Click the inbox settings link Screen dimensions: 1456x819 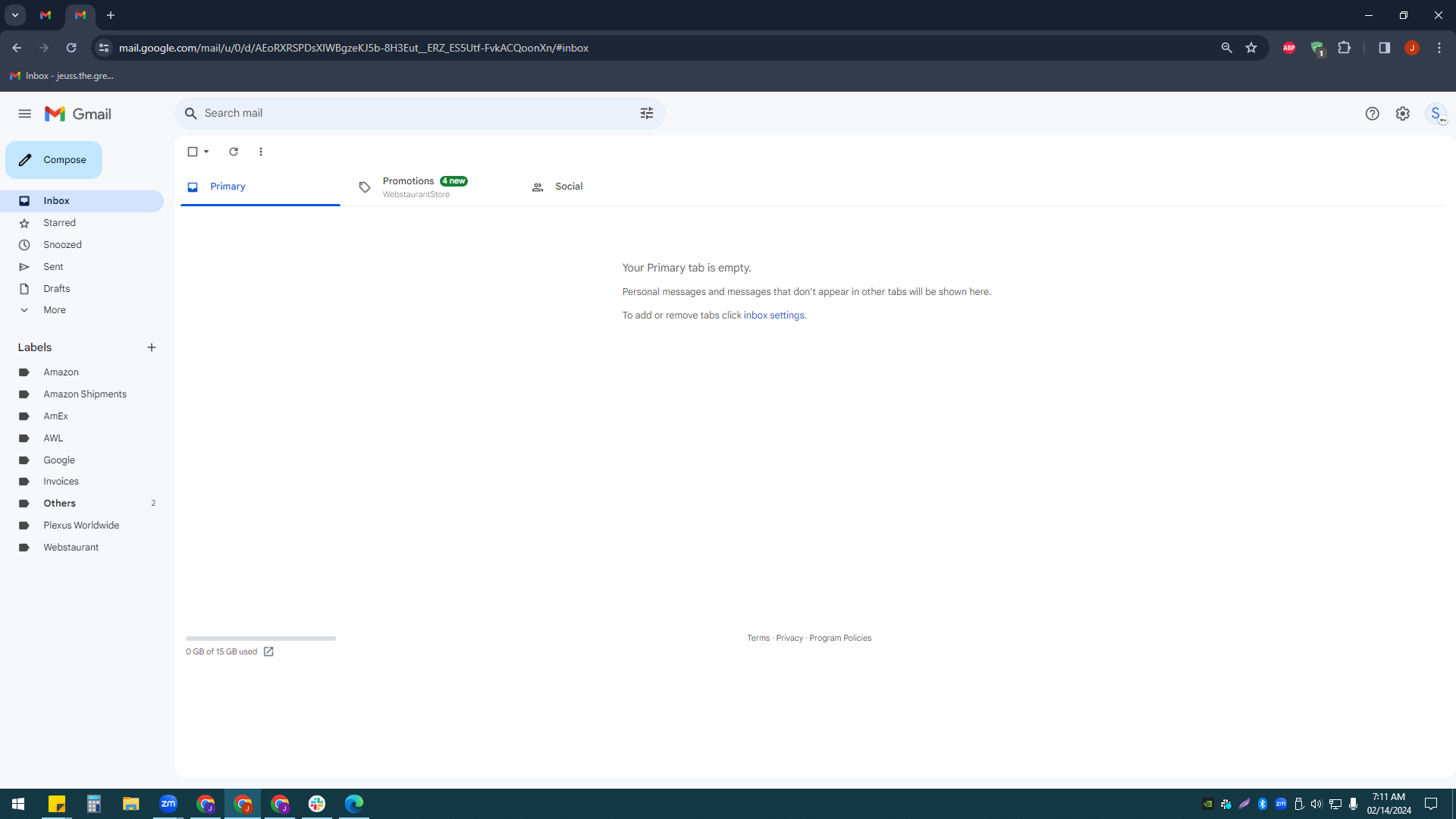click(x=773, y=315)
